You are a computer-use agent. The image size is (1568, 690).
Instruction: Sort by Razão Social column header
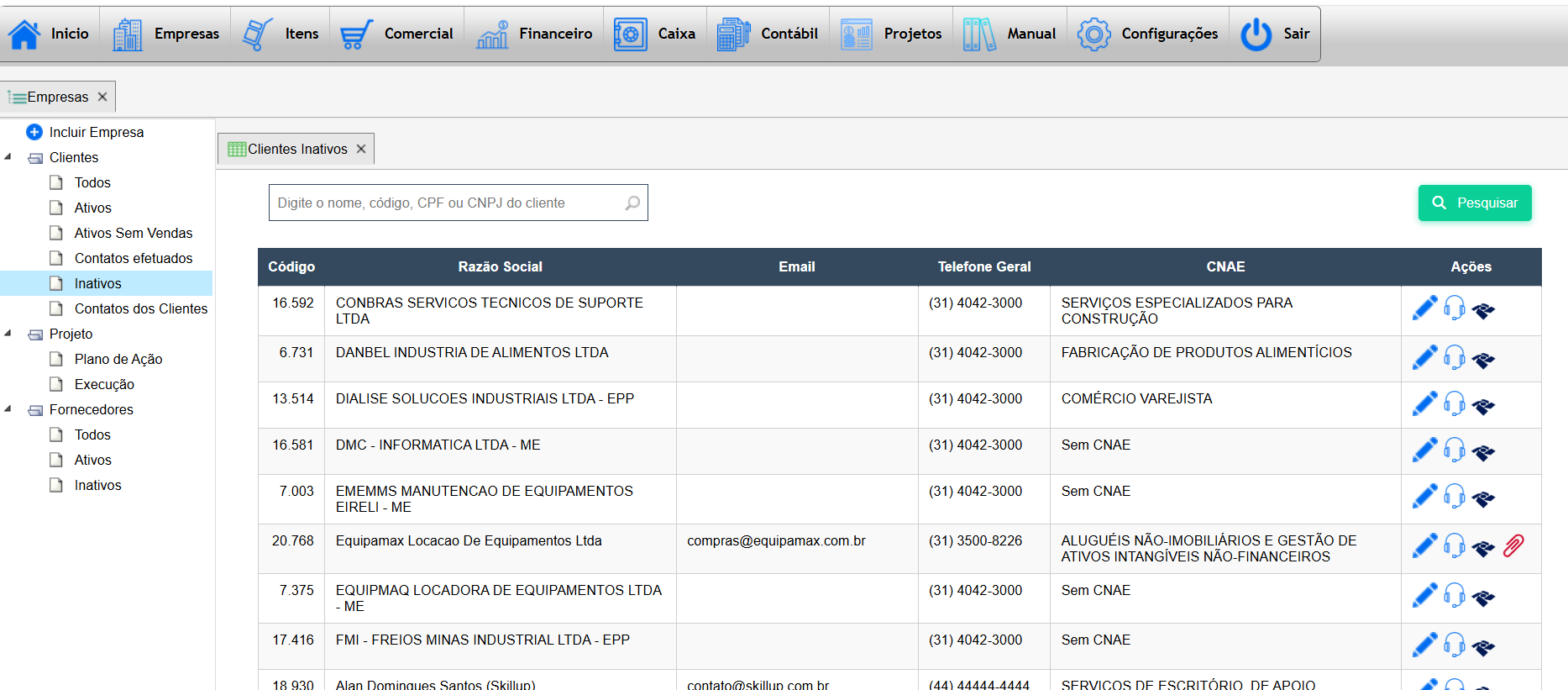click(x=500, y=266)
